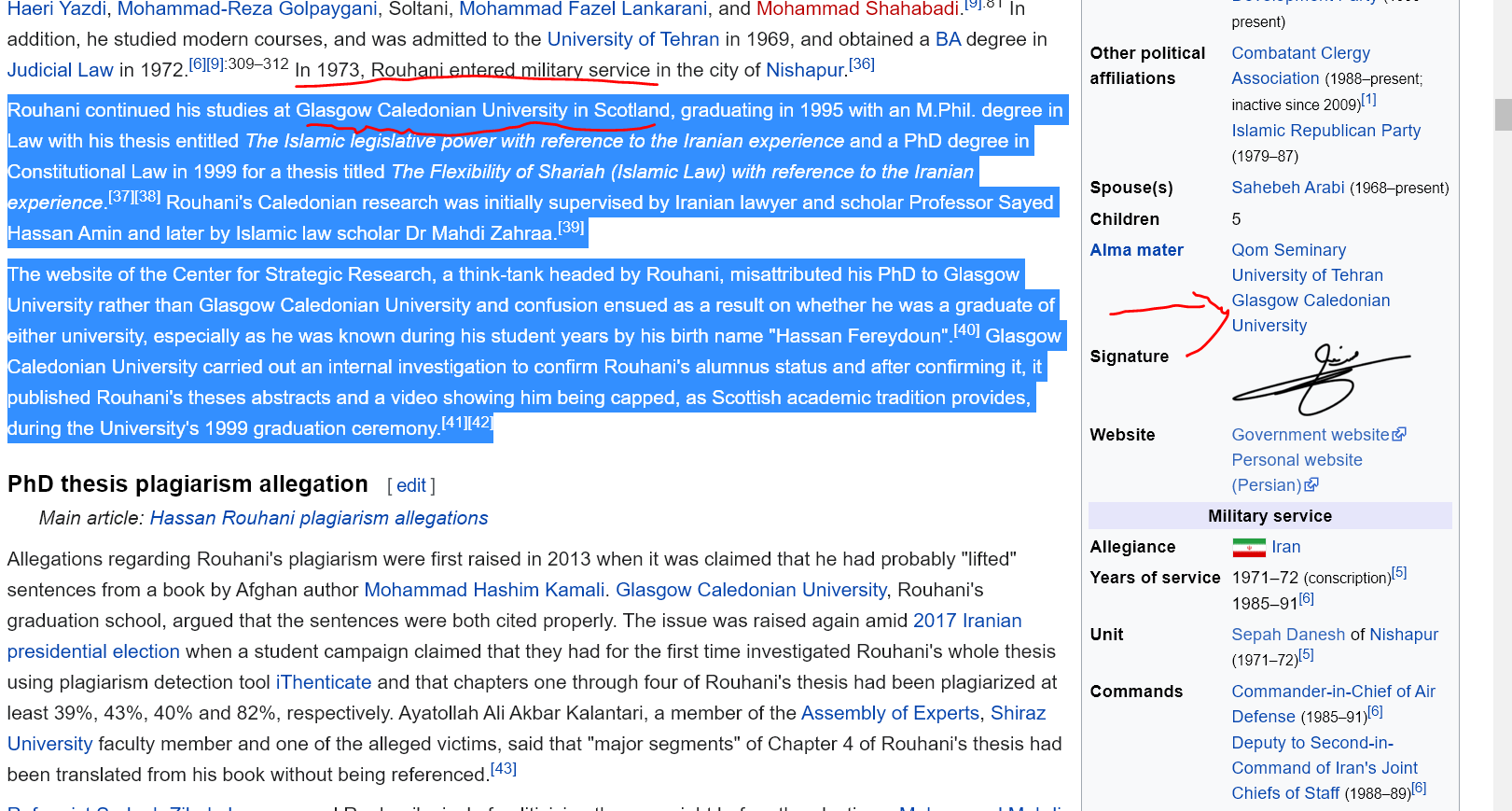
Task: Open citation reference 39
Action: point(571,228)
